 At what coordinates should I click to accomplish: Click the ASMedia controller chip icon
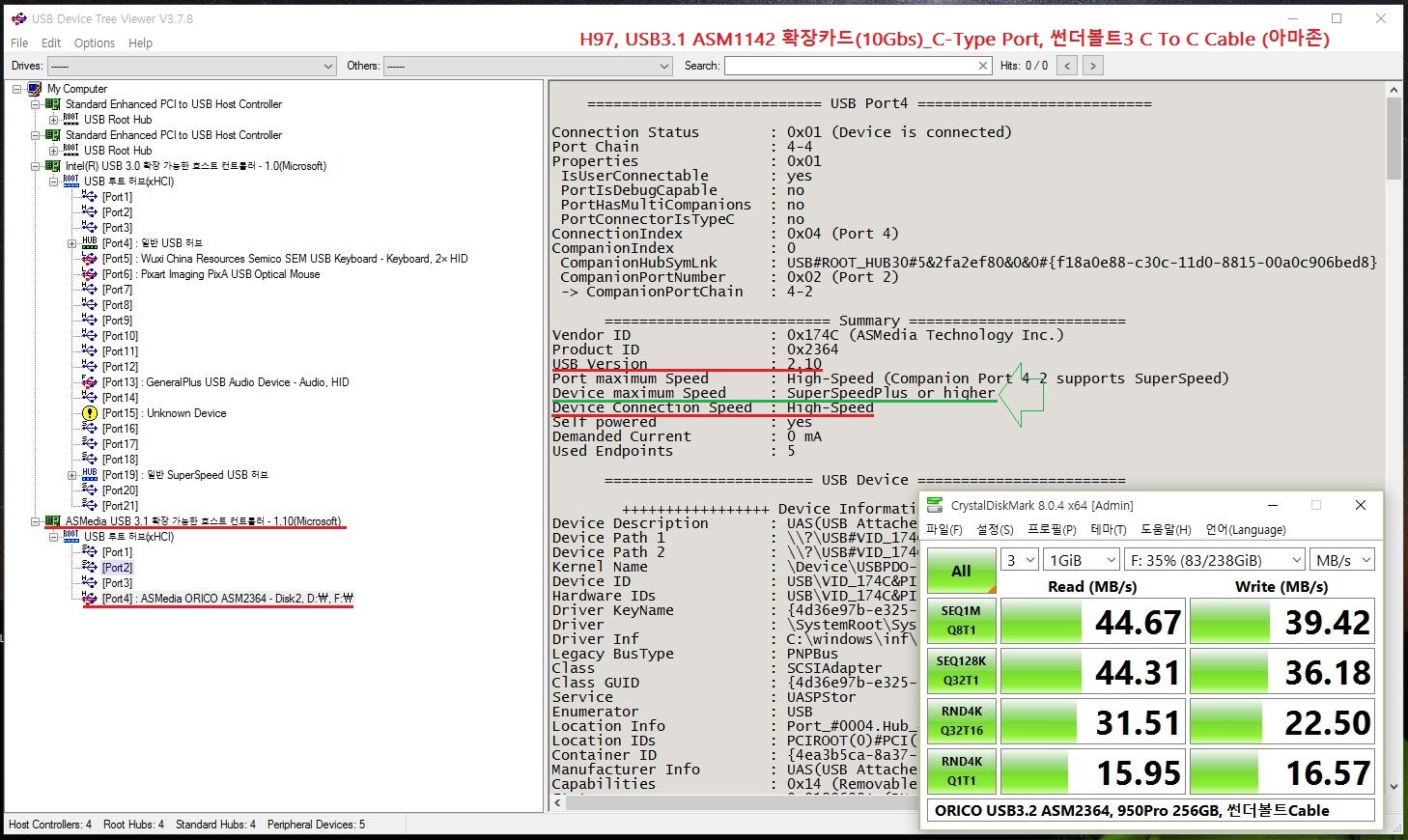click(52, 521)
